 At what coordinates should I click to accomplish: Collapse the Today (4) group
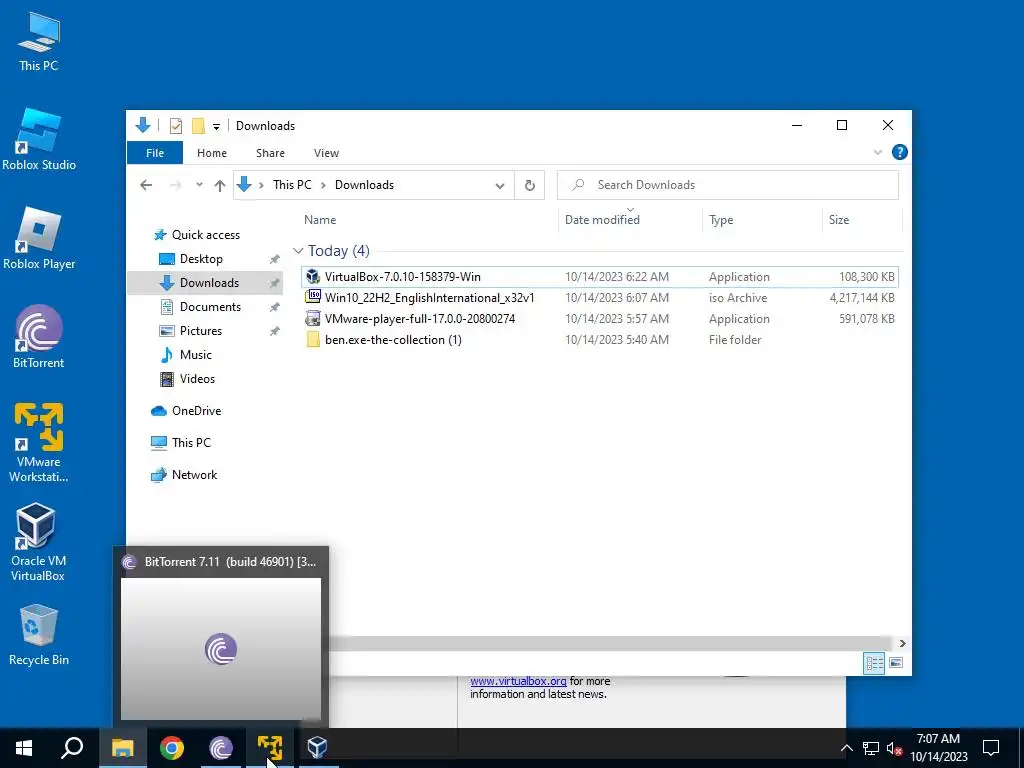pos(298,251)
